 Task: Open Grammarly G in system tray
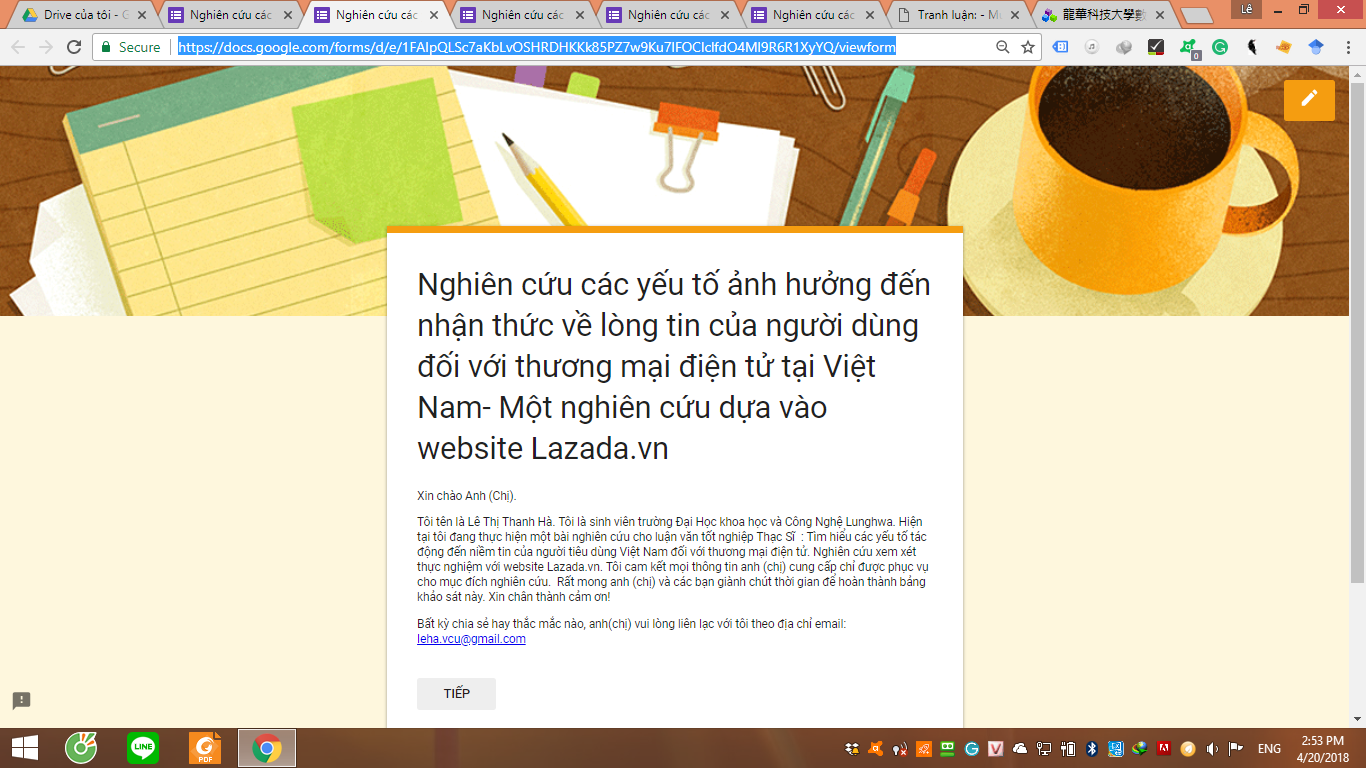(x=972, y=748)
